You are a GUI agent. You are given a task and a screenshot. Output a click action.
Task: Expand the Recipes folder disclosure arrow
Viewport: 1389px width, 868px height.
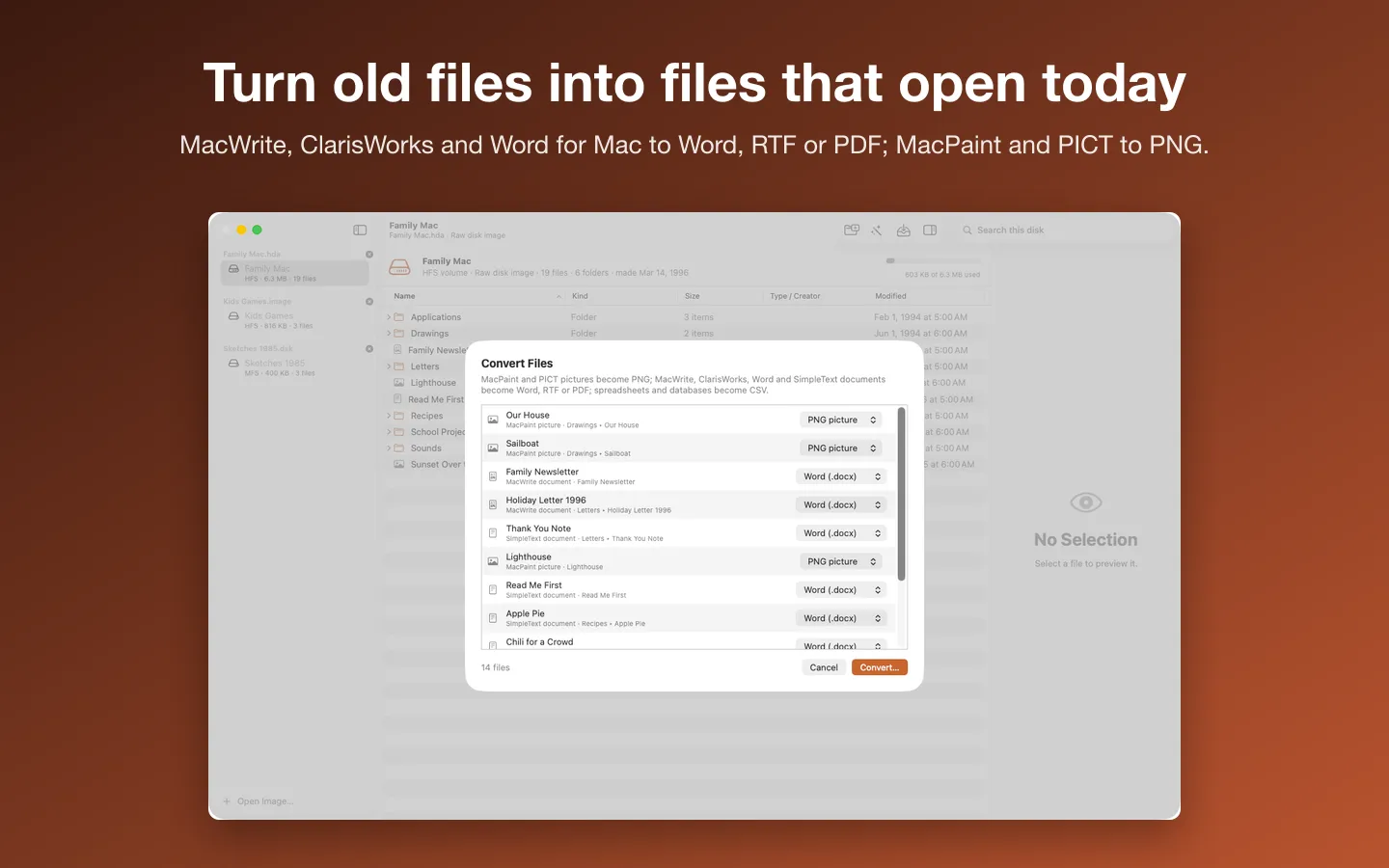tap(389, 417)
